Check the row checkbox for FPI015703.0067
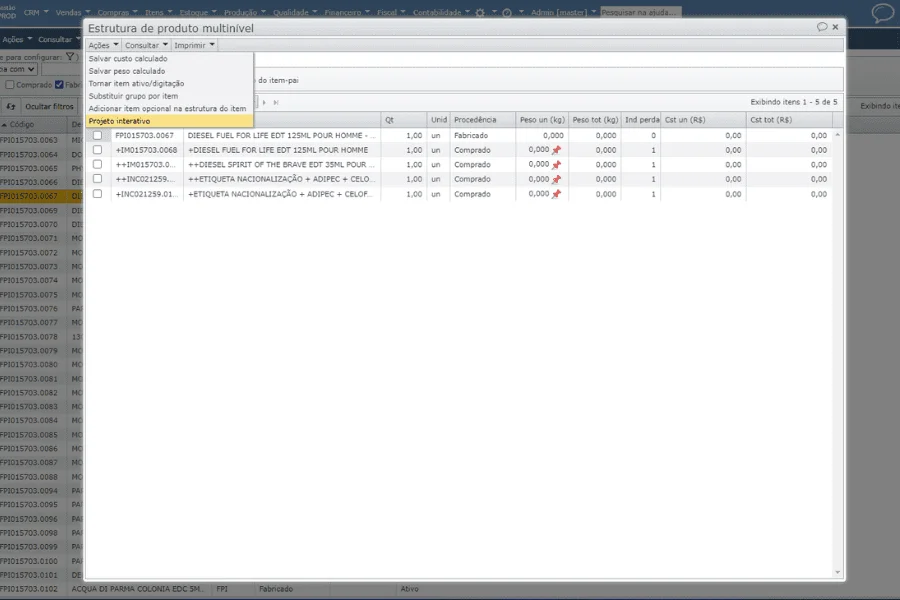 pos(96,135)
